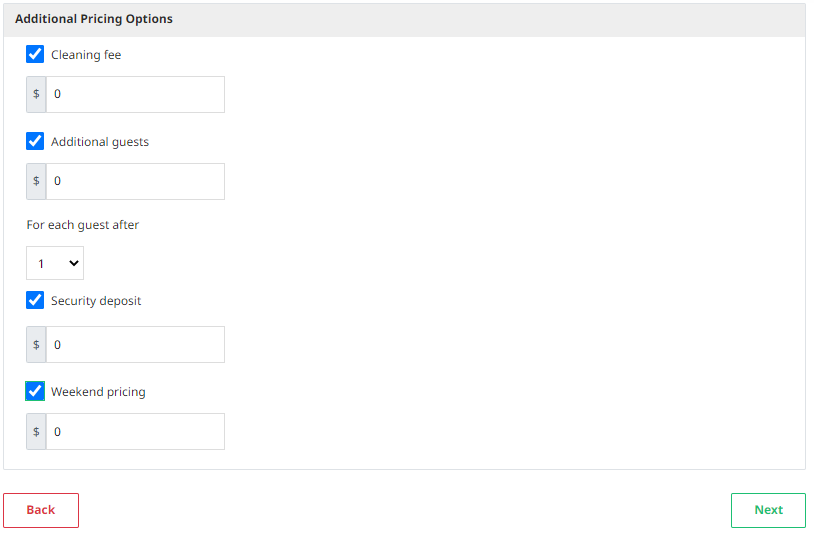Focus the Weekend pricing amount field
Viewport: 814px width, 537px height.
(x=135, y=432)
